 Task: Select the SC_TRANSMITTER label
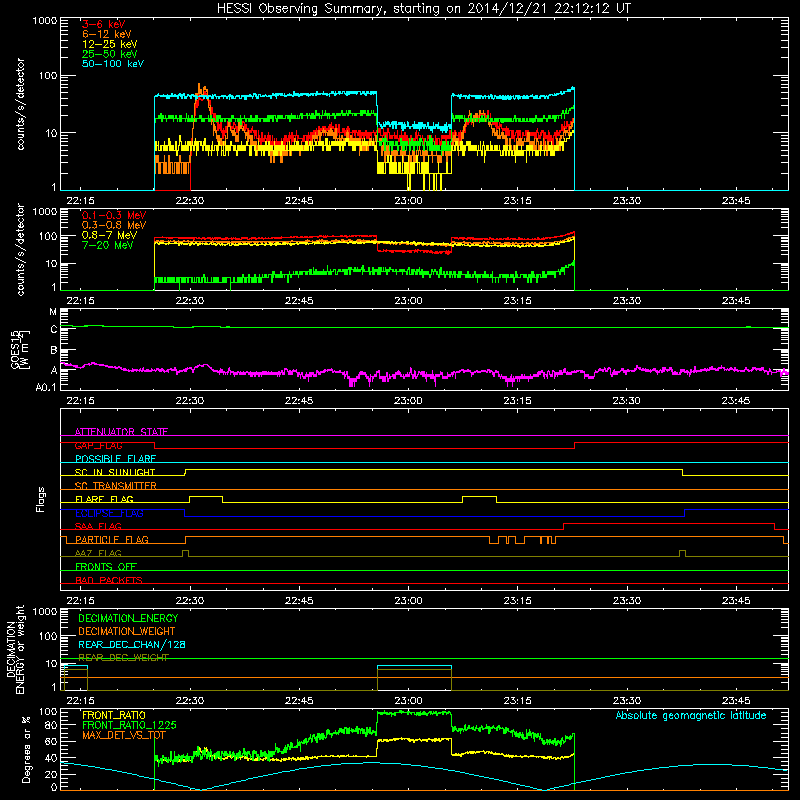[x=115, y=486]
